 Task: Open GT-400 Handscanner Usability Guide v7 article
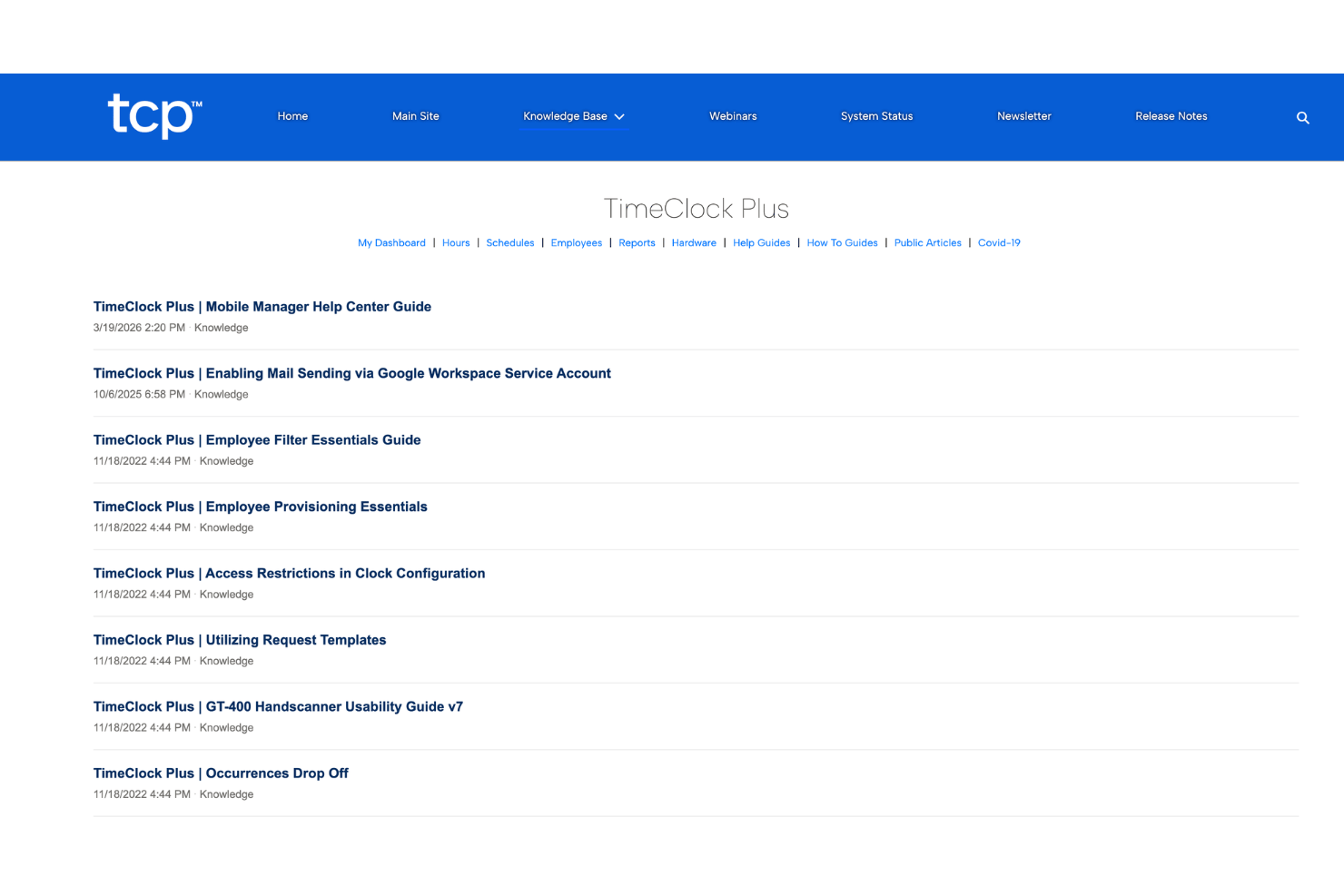pos(278,706)
